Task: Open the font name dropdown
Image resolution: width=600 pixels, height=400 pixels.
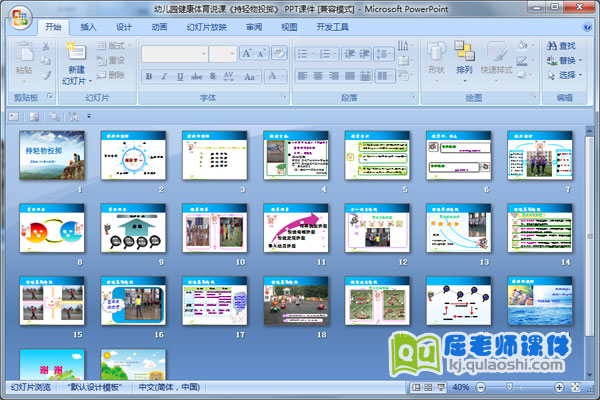Action: coord(203,54)
